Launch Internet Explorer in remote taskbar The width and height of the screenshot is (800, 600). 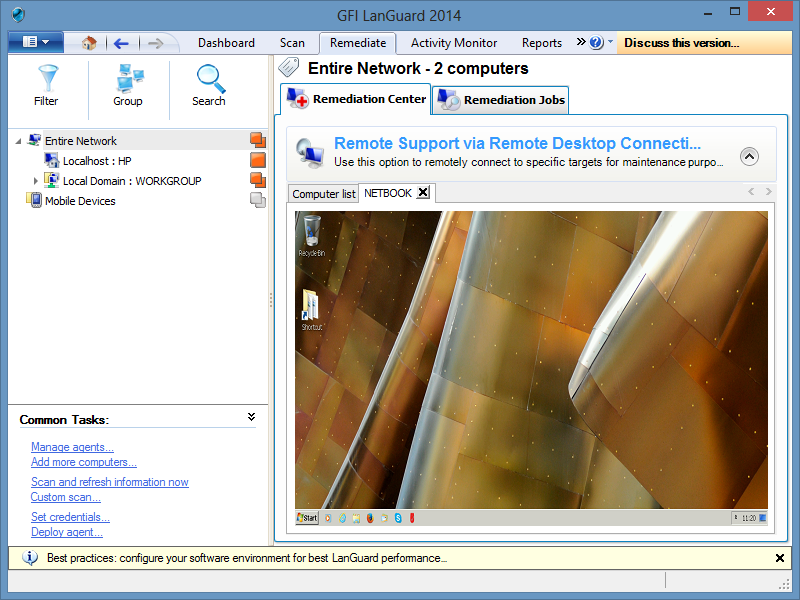(x=342, y=518)
